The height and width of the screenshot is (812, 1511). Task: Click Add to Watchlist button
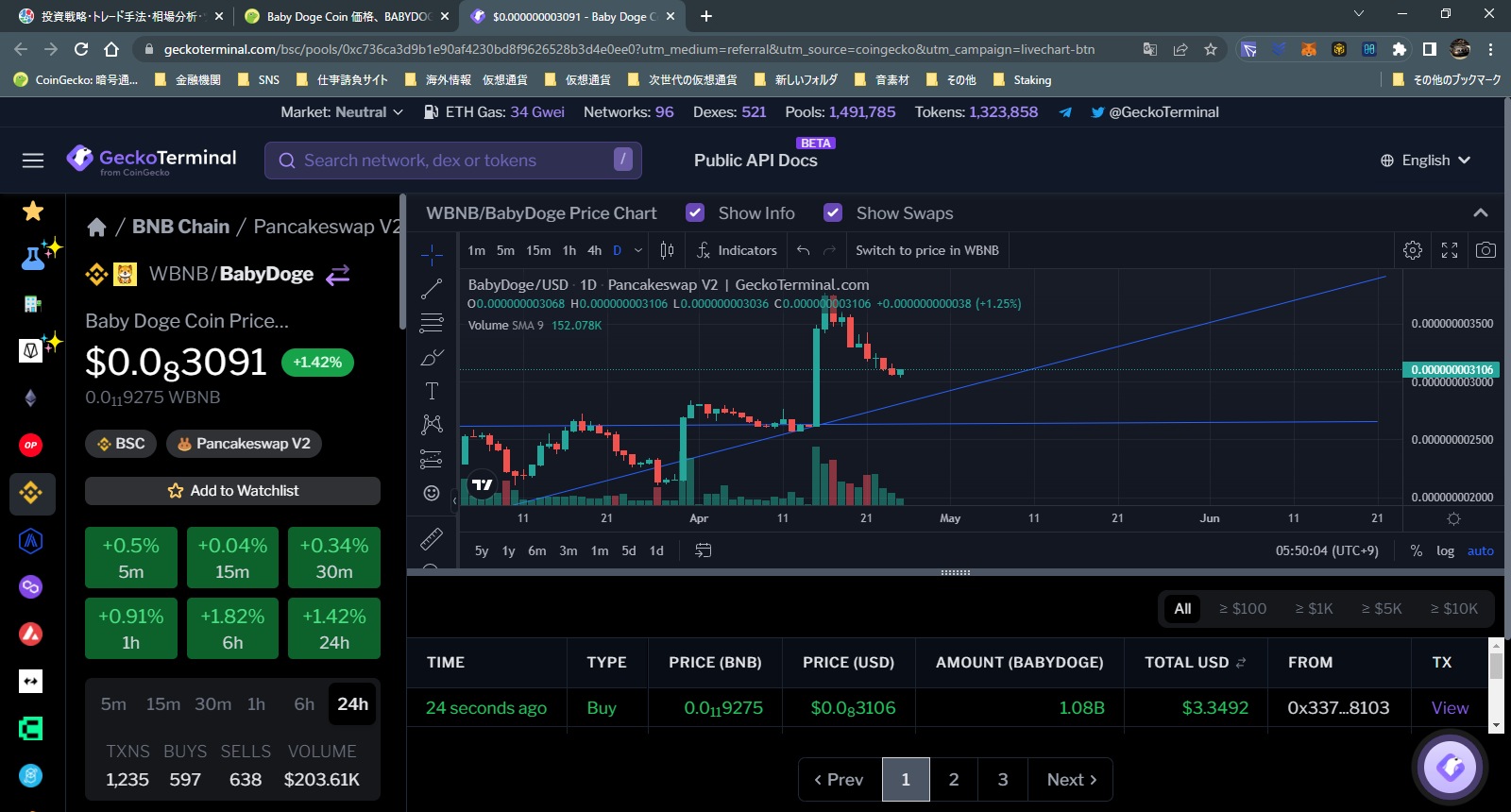pos(232,491)
